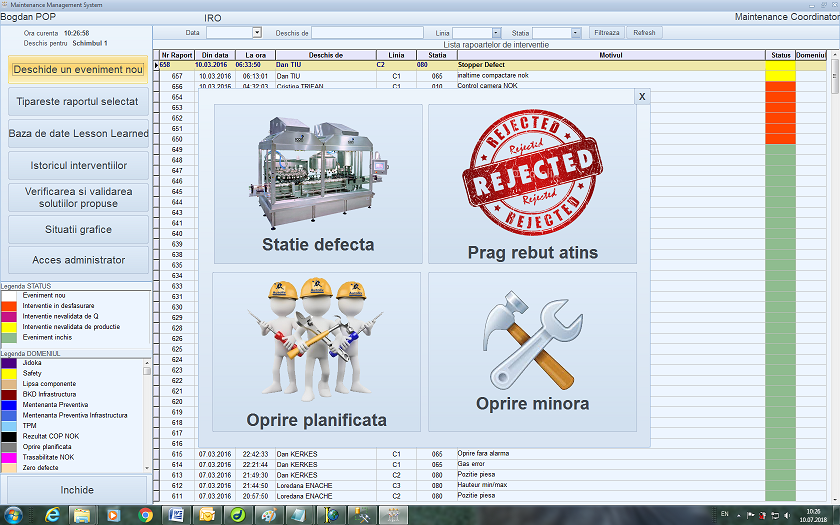The width and height of the screenshot is (840, 525).
Task: Select Oprire minora hammer and wrench tile
Action: [x=532, y=351]
